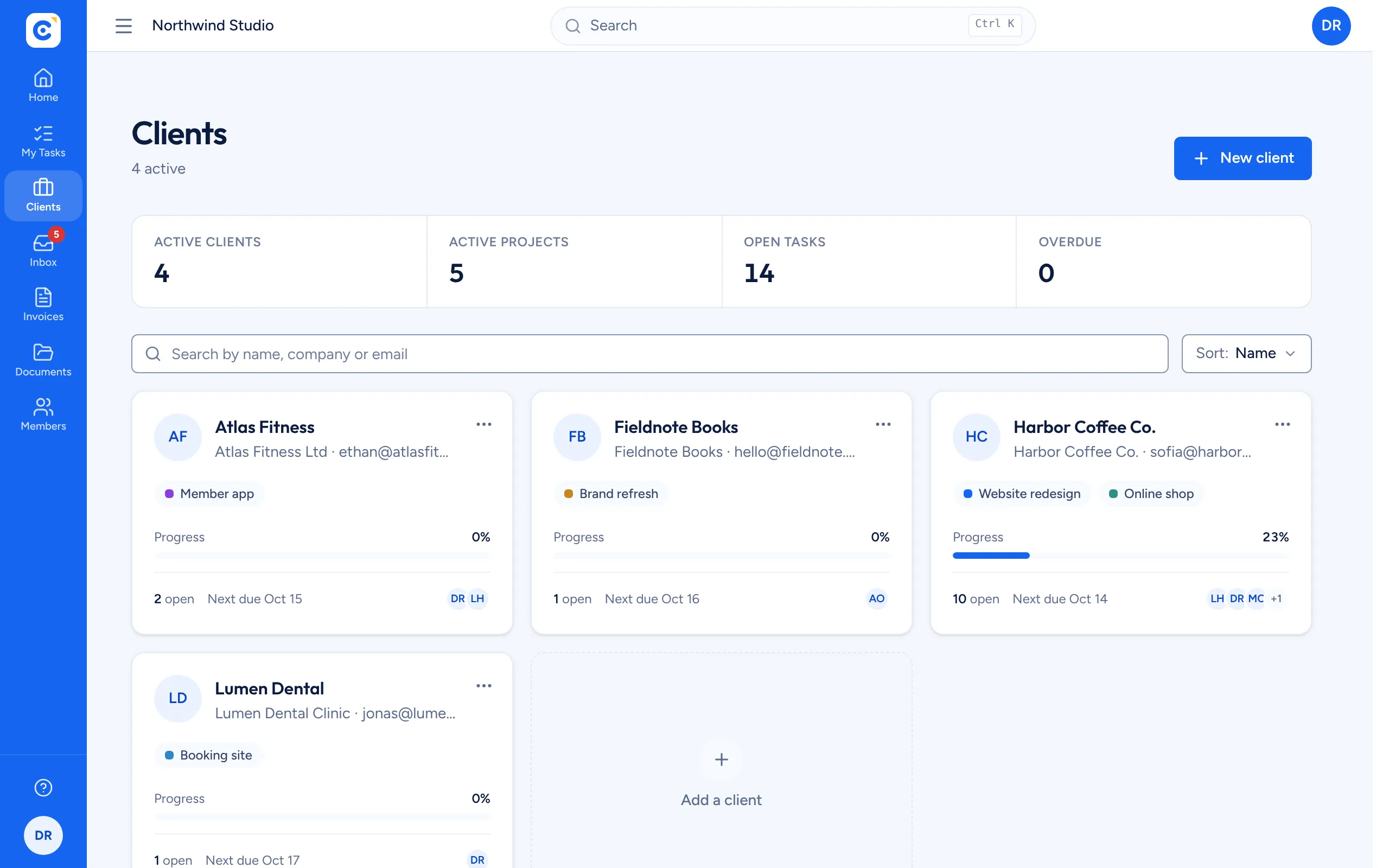
Task: Select the Online shop project tag
Action: coord(1151,494)
